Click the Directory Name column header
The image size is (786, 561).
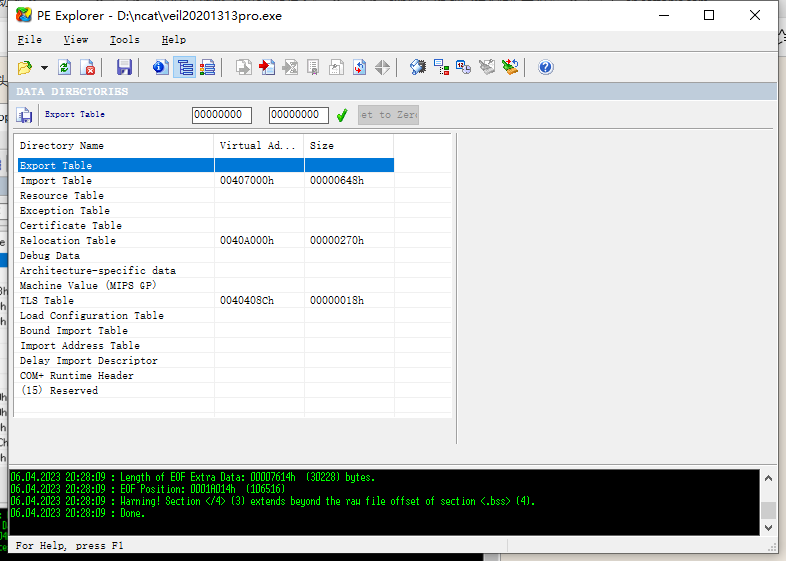click(x=114, y=145)
